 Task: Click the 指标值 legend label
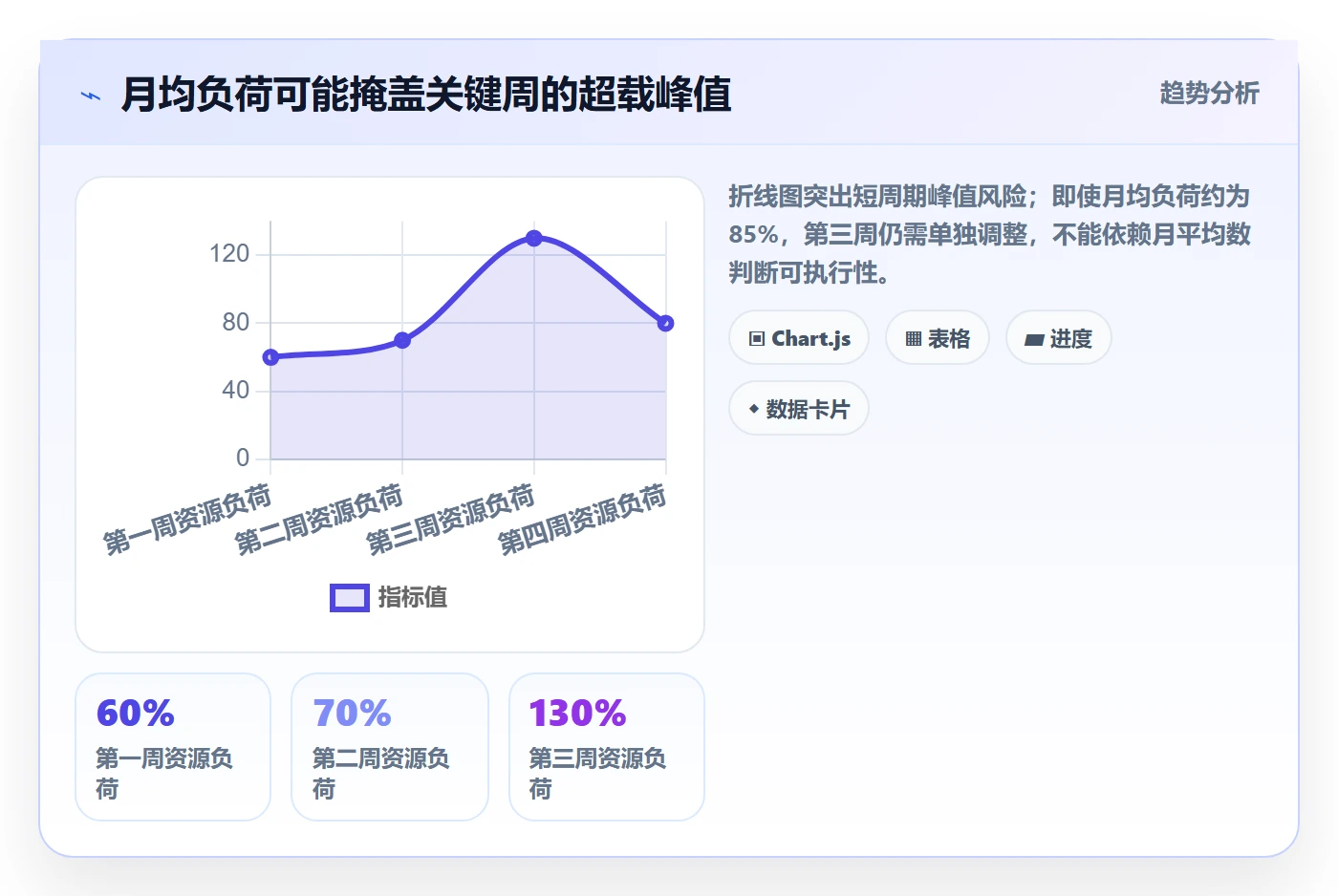click(x=413, y=598)
